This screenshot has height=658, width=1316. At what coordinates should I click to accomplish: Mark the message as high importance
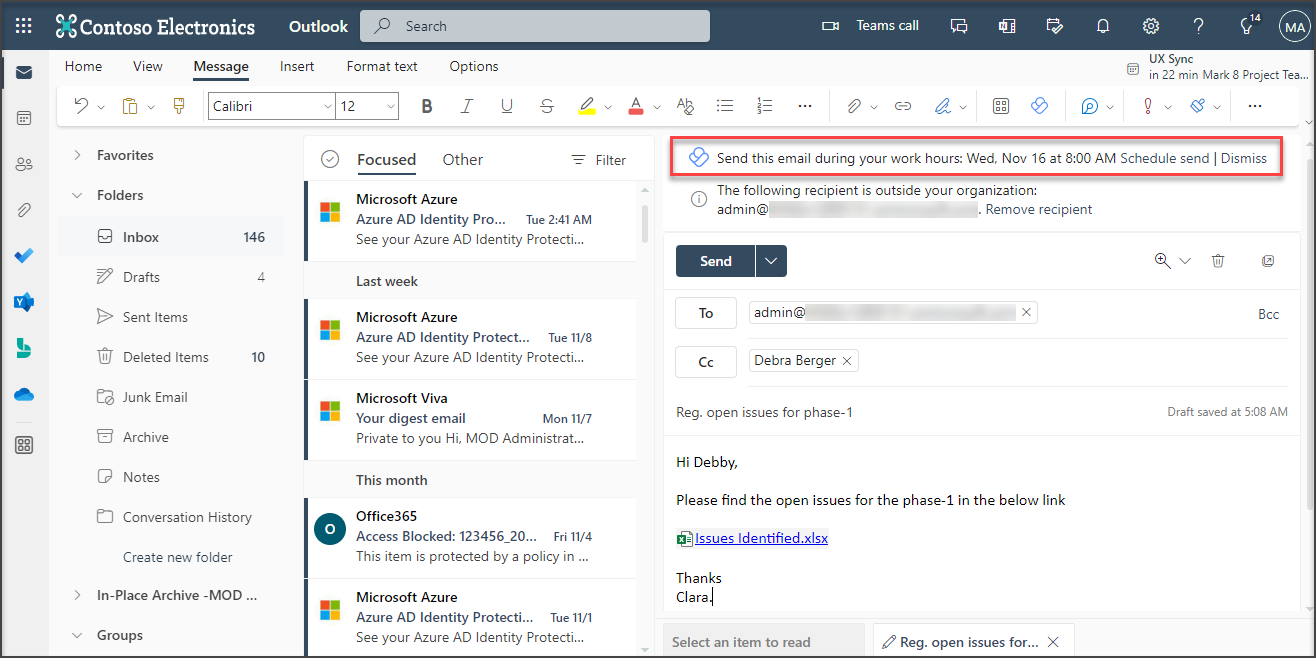coord(1149,106)
